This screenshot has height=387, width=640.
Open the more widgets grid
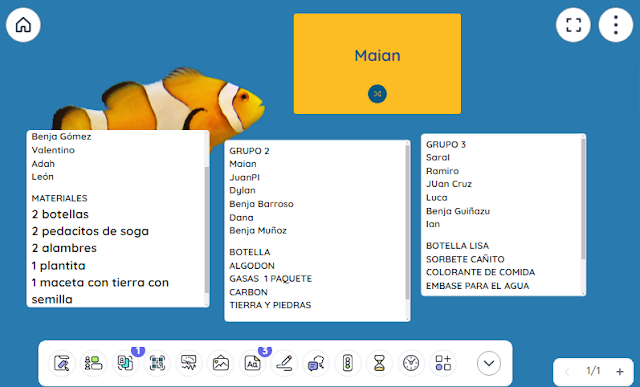coord(443,363)
